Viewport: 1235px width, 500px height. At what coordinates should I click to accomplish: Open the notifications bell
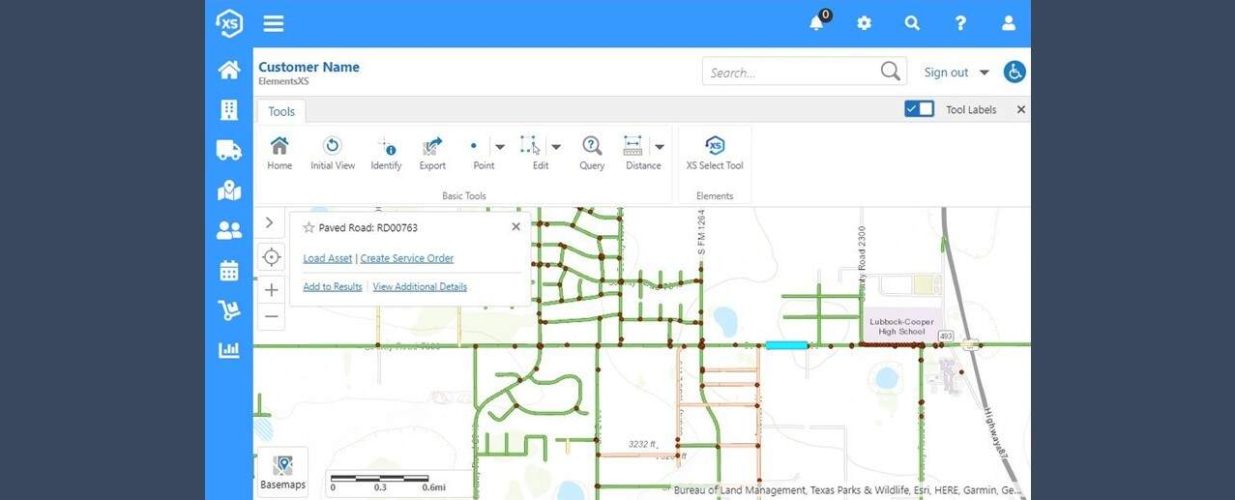click(x=817, y=23)
